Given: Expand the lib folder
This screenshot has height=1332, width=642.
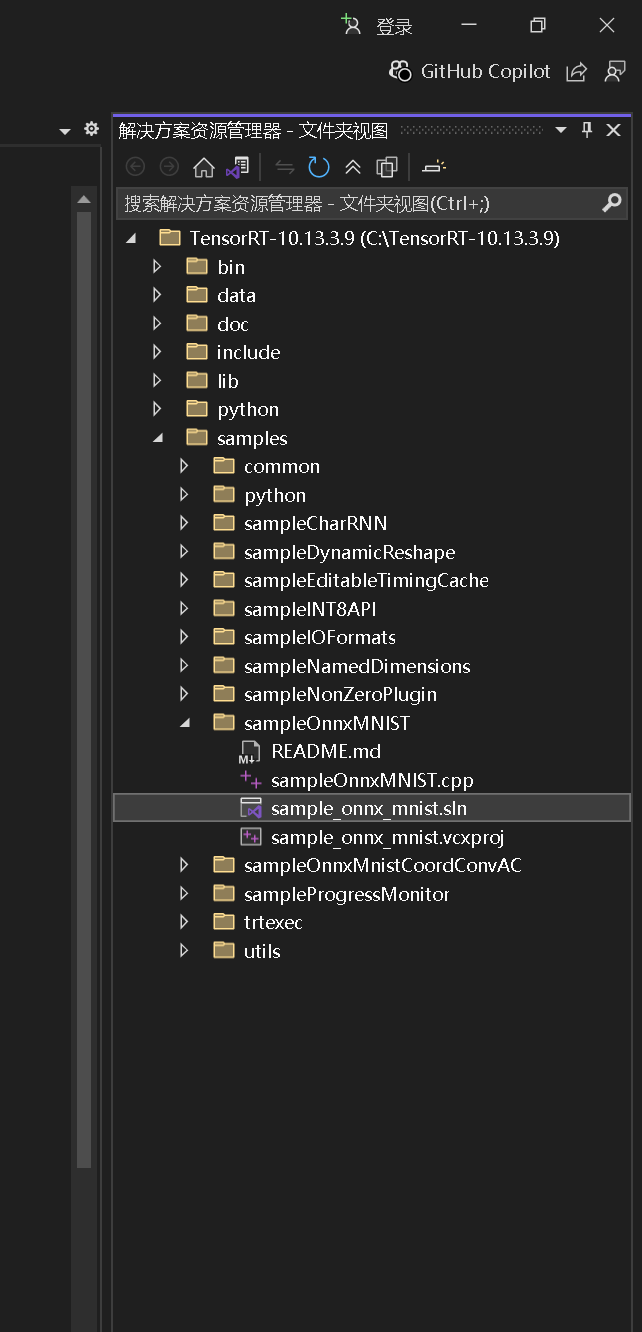Looking at the screenshot, I should (x=156, y=380).
